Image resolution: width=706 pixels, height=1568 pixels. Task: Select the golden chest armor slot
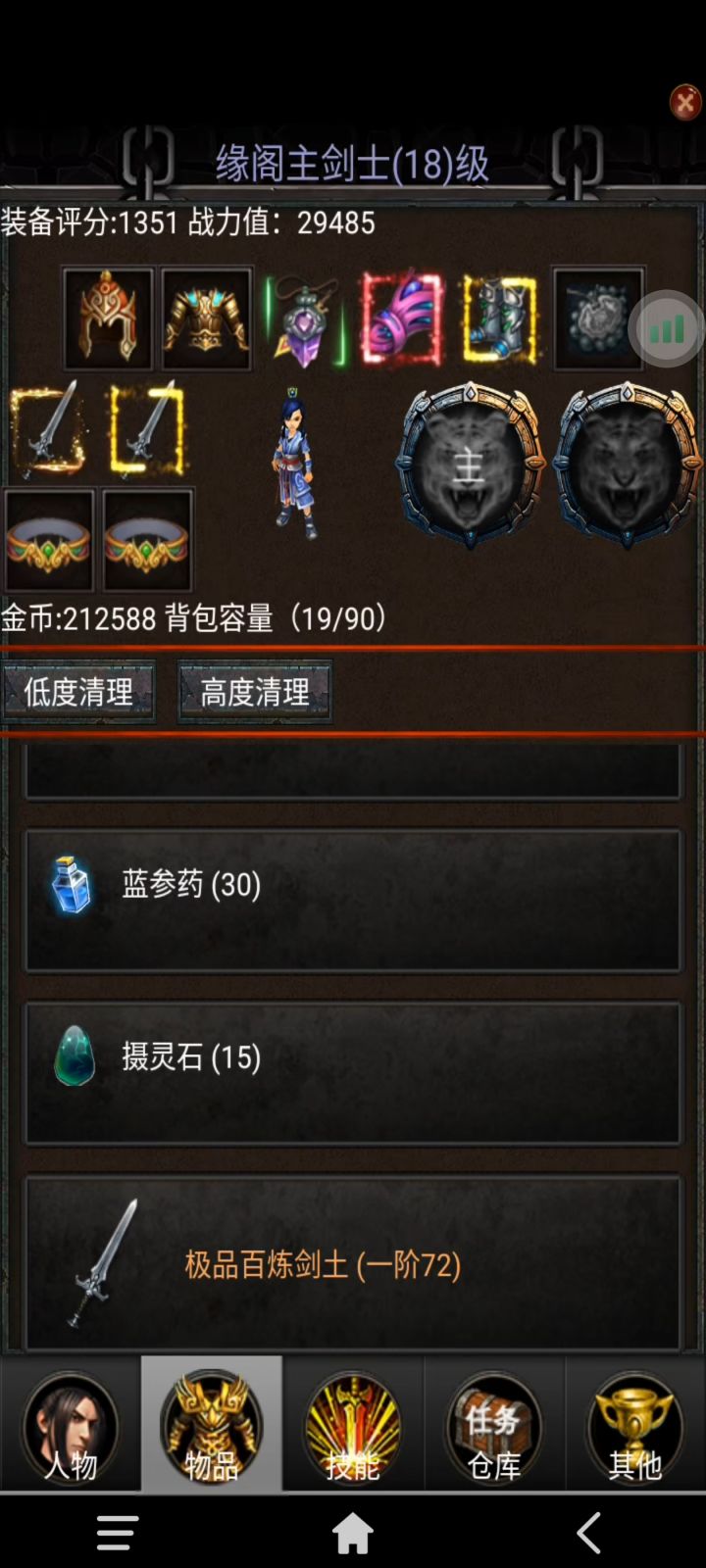pyautogui.click(x=206, y=318)
